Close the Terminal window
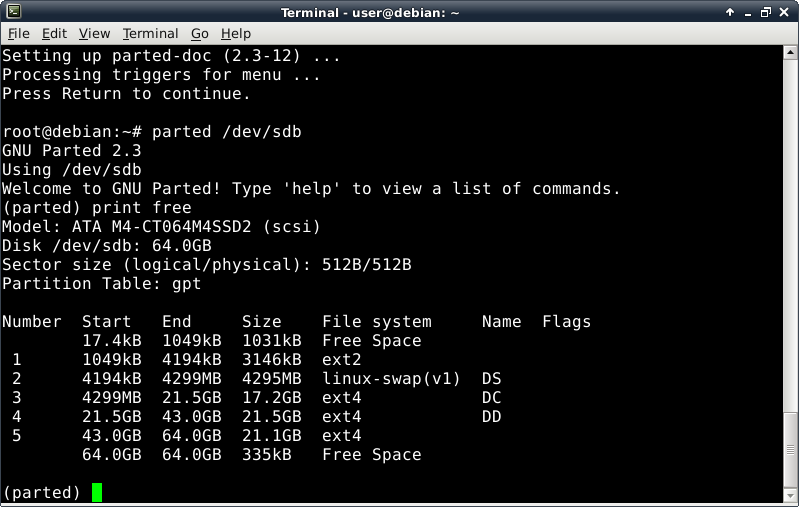 click(785, 12)
